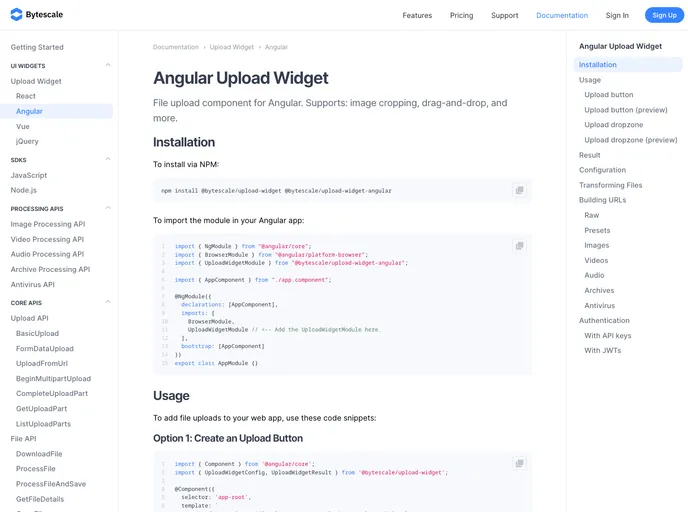The image size is (688, 512).
Task: Jump to Building URLs section
Action: tap(602, 200)
